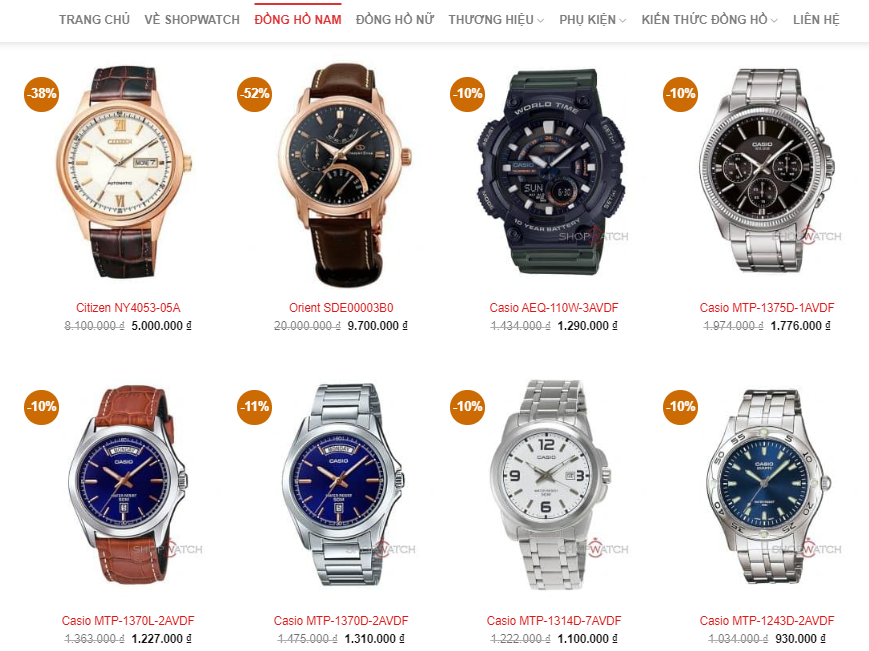The width and height of the screenshot is (869, 651).
Task: Expand the Phụ Kiện dropdown menu
Action: coord(592,20)
